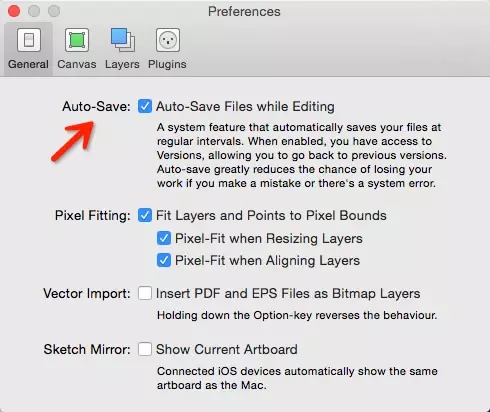Disable Auto-Save Files while Editing checkbox

coord(145,106)
